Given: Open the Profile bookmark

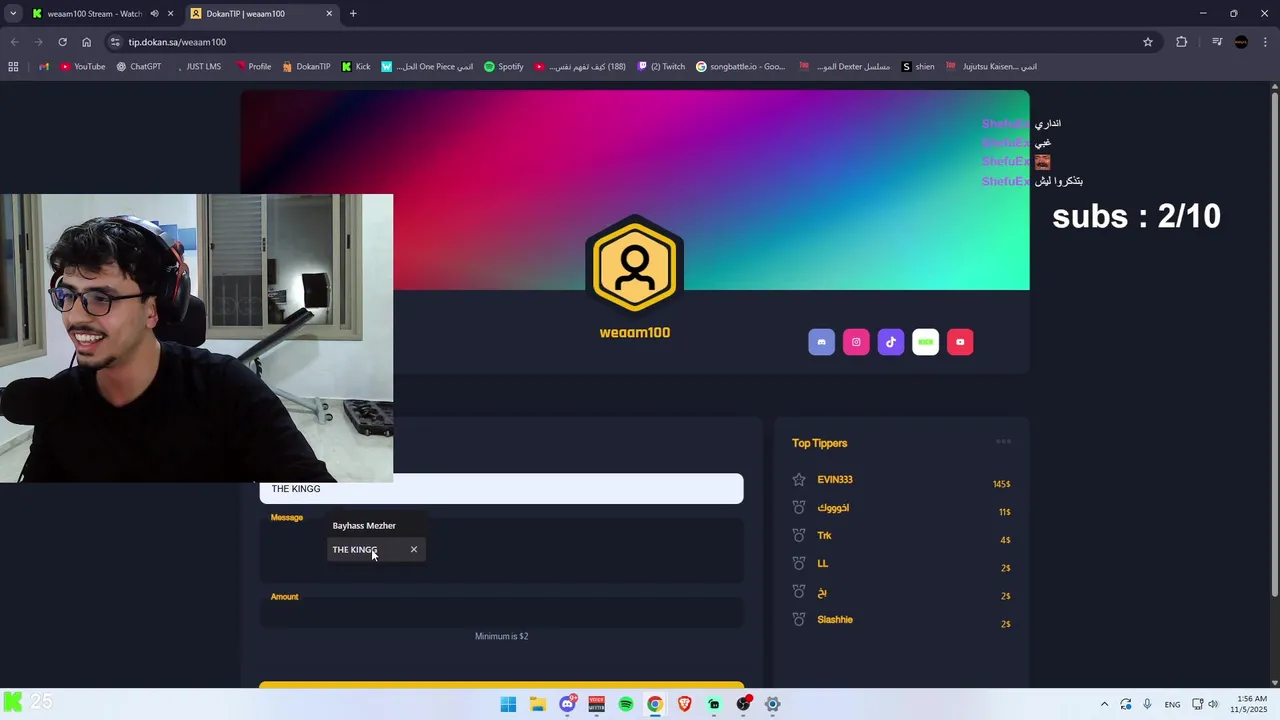Looking at the screenshot, I should [x=253, y=67].
